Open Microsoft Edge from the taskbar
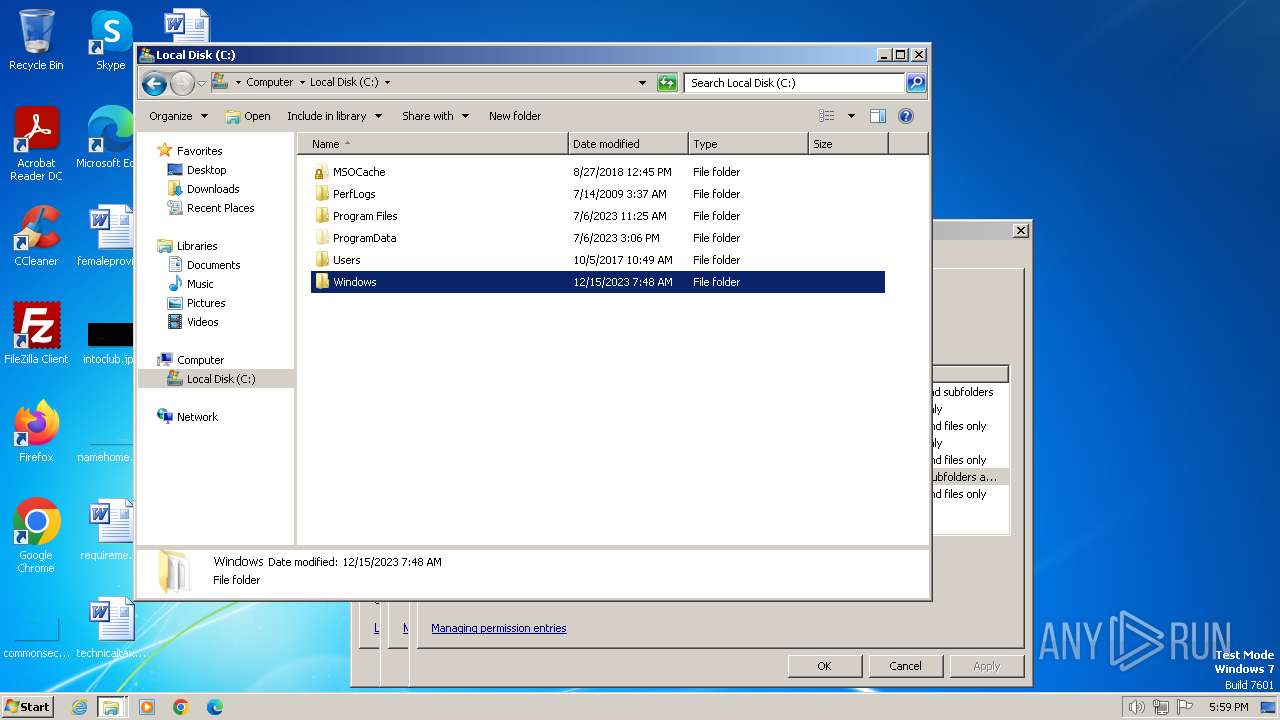Image resolution: width=1280 pixels, height=720 pixels. coord(214,707)
